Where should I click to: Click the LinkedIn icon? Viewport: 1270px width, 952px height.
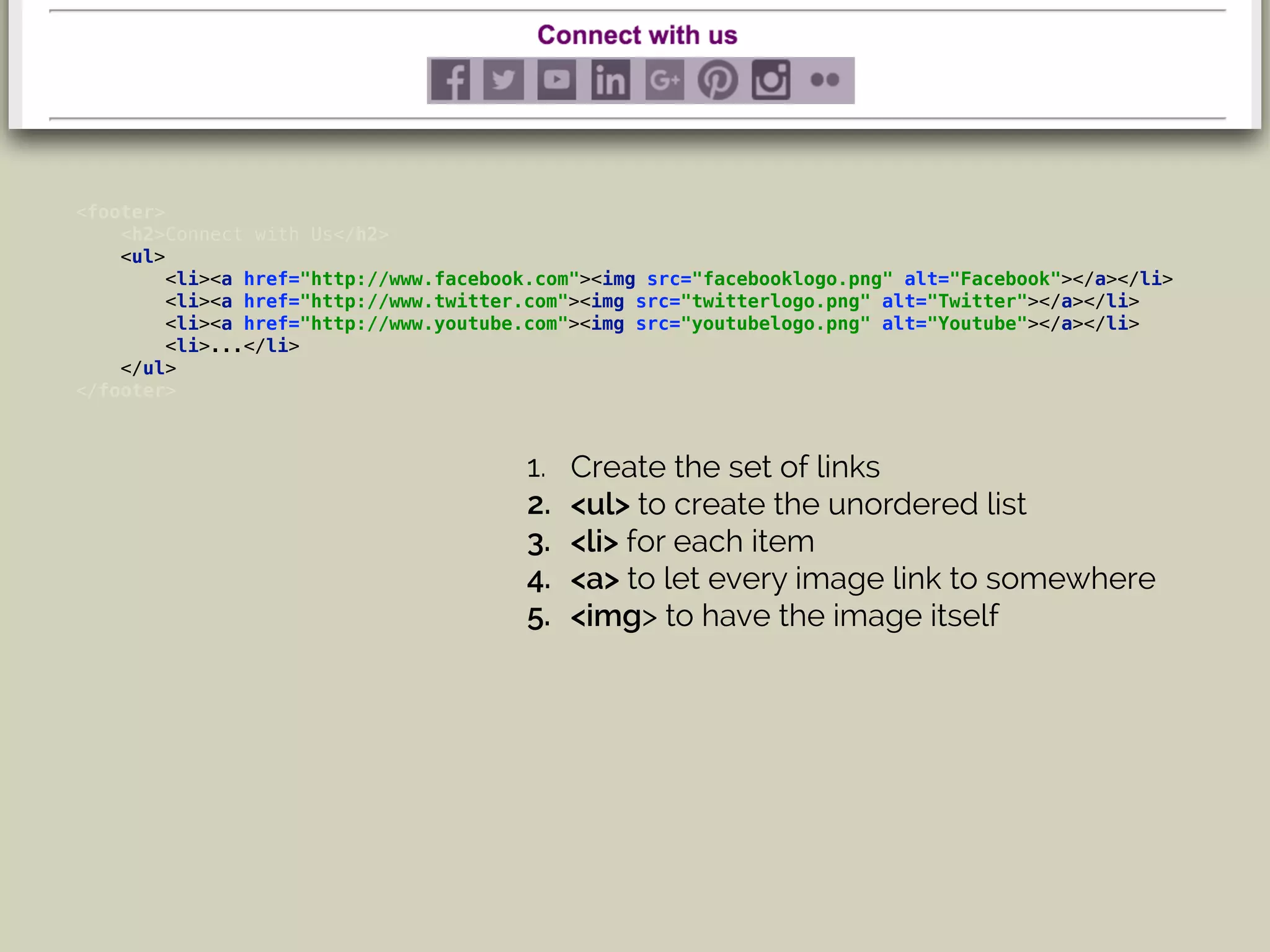click(610, 80)
